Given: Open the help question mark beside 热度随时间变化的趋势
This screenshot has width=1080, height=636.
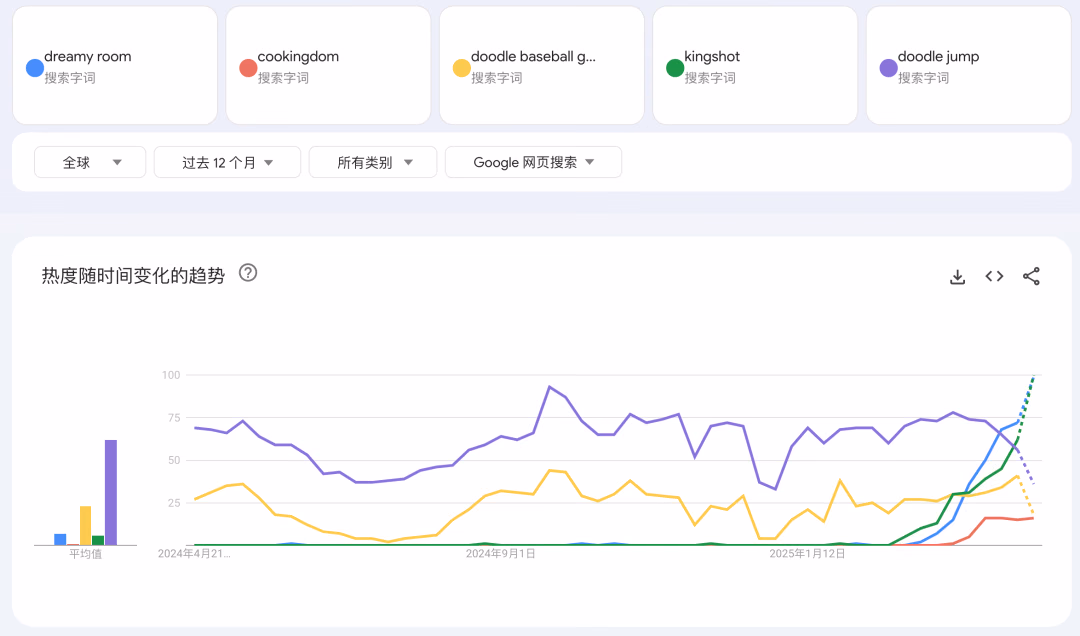Looking at the screenshot, I should [x=248, y=273].
